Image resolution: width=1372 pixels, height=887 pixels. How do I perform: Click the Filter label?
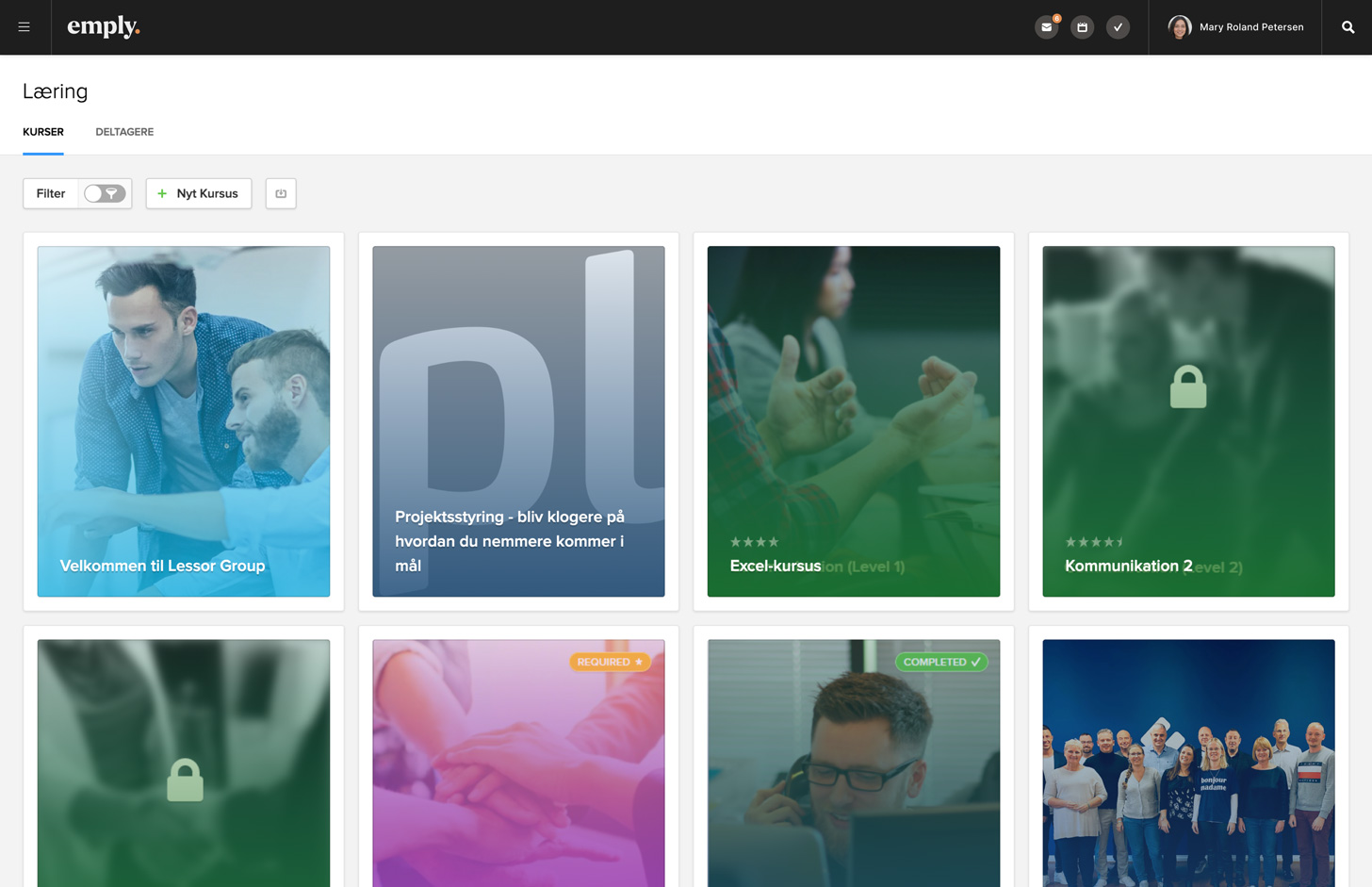coord(51,193)
